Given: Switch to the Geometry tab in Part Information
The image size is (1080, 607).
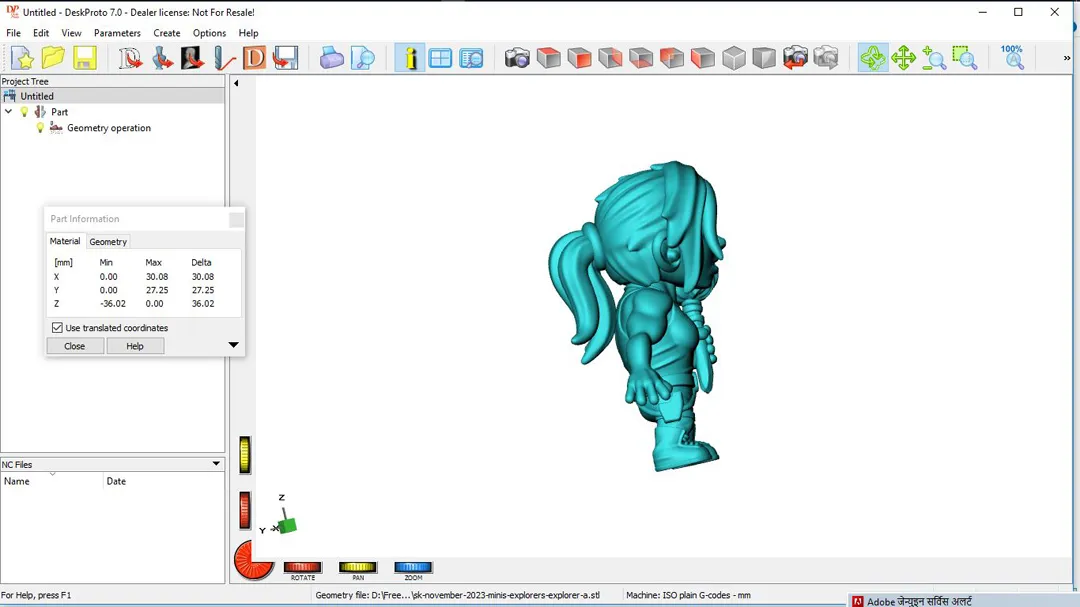Looking at the screenshot, I should click(108, 242).
